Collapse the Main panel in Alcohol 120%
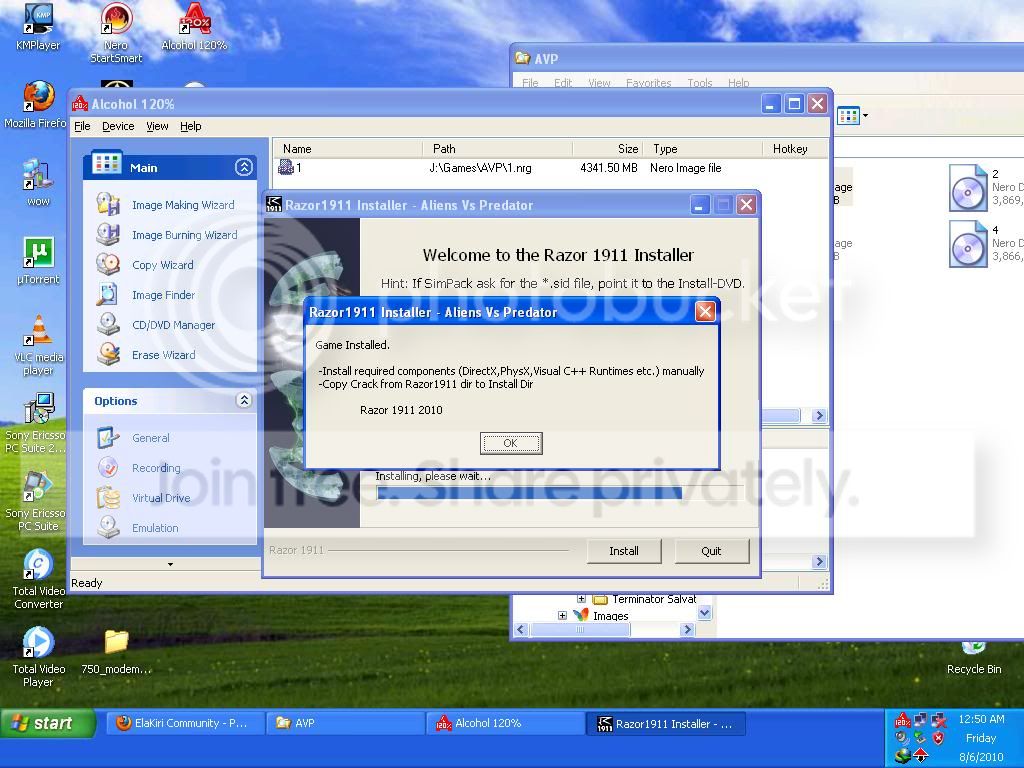This screenshot has width=1024, height=768. tap(244, 168)
